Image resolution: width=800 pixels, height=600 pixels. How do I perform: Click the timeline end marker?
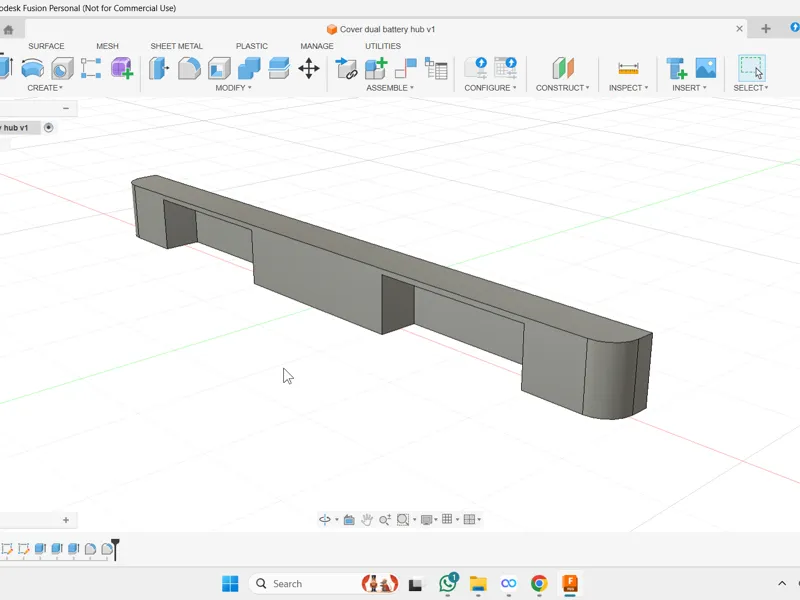pos(115,549)
